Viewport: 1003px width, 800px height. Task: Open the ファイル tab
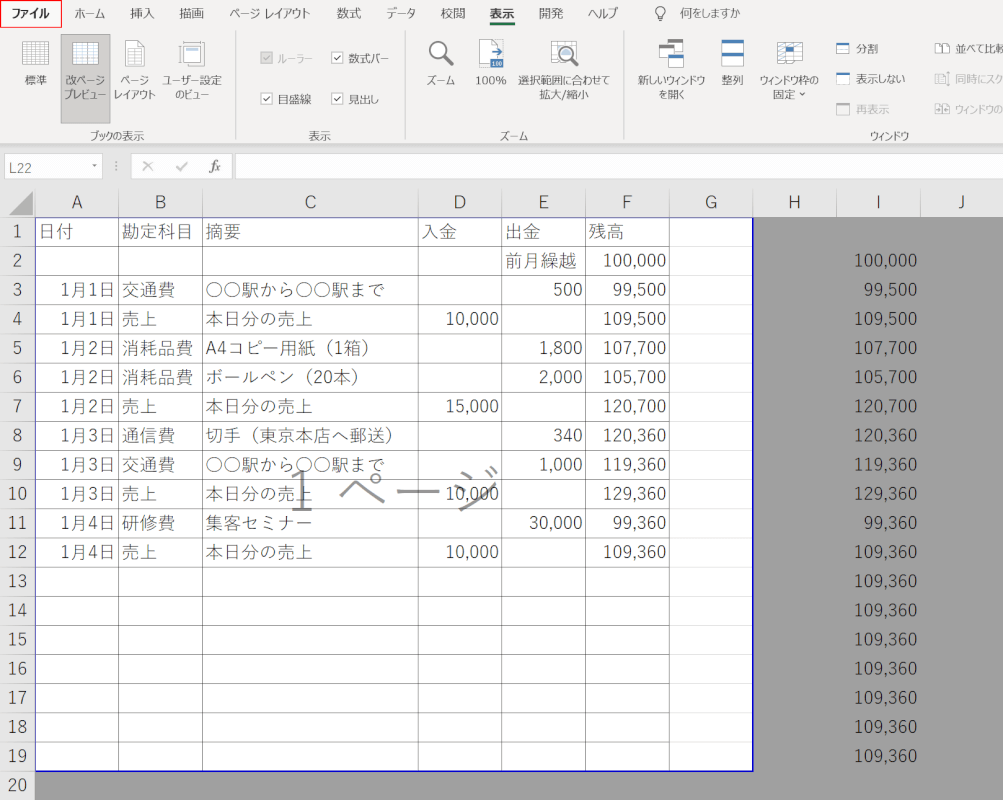[x=30, y=14]
